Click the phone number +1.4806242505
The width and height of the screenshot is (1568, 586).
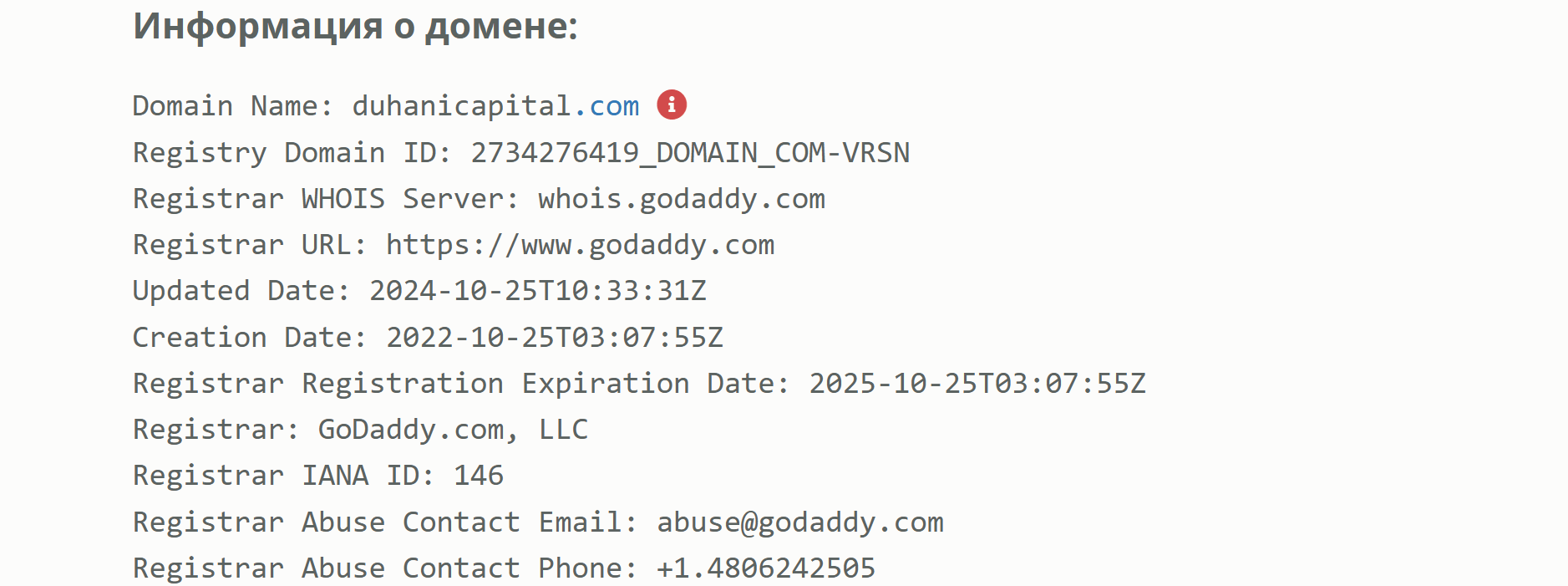tap(765, 568)
